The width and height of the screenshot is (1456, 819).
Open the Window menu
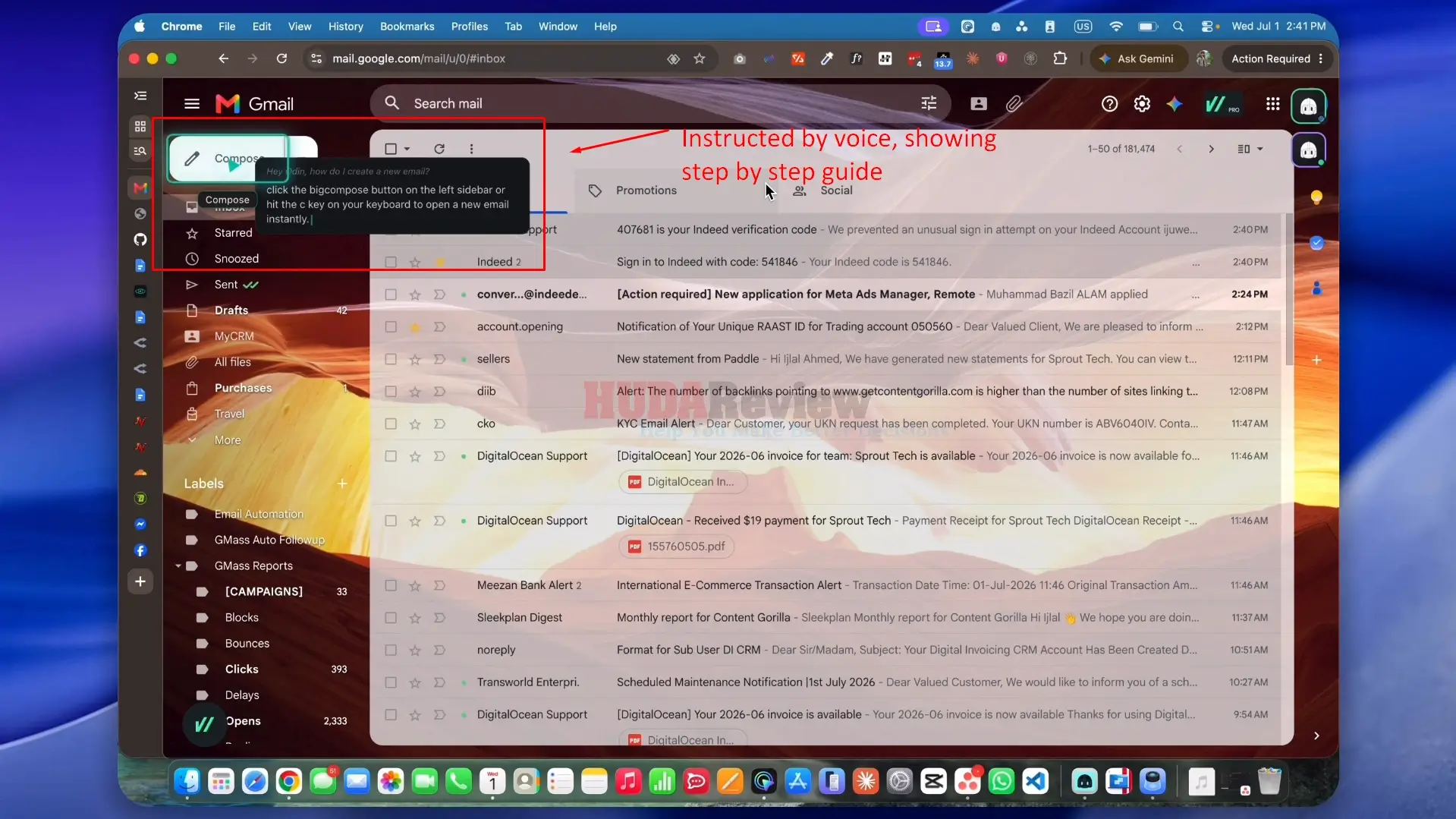tap(558, 26)
